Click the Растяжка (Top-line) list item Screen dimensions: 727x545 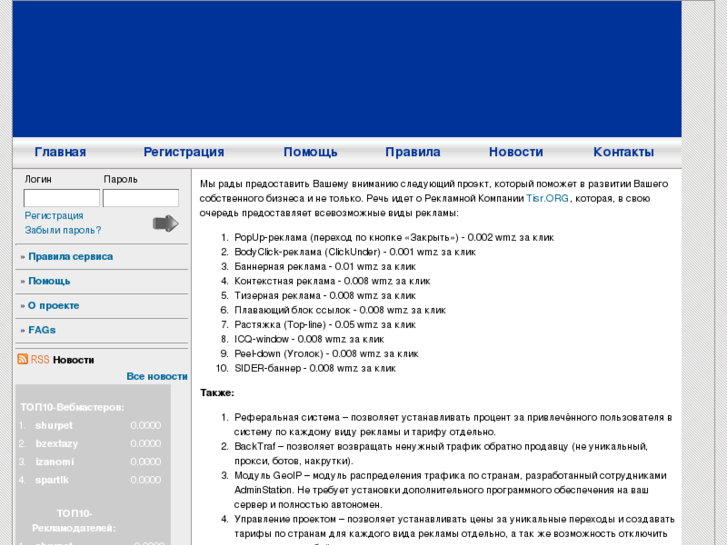click(325, 325)
